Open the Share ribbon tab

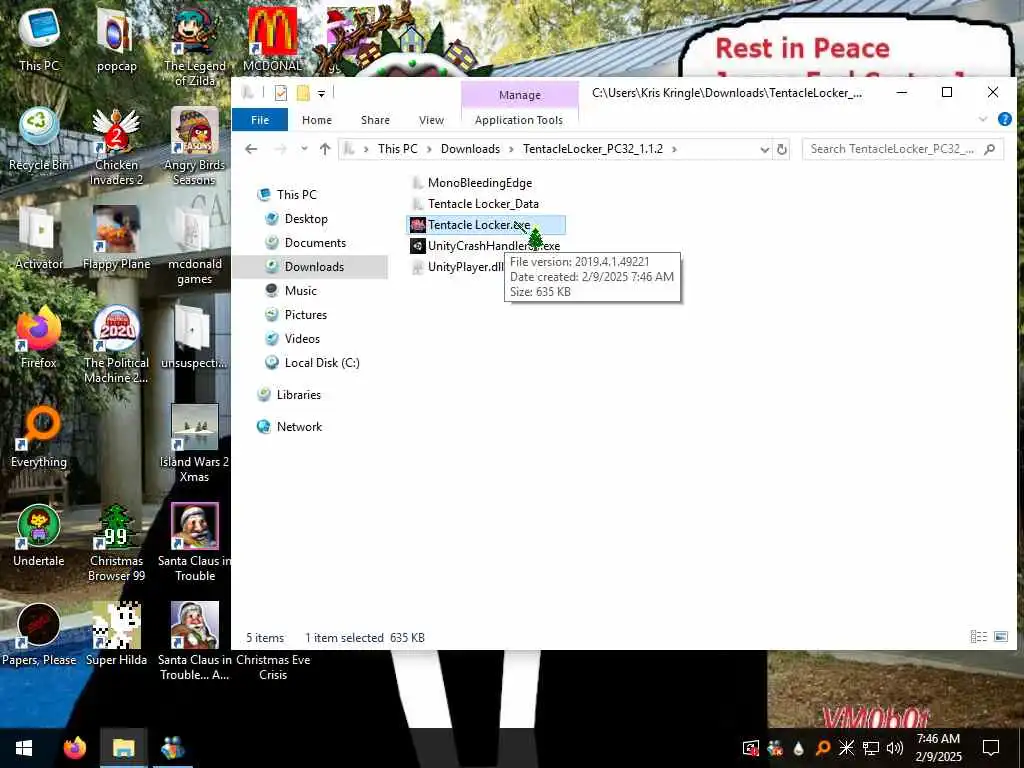(376, 120)
